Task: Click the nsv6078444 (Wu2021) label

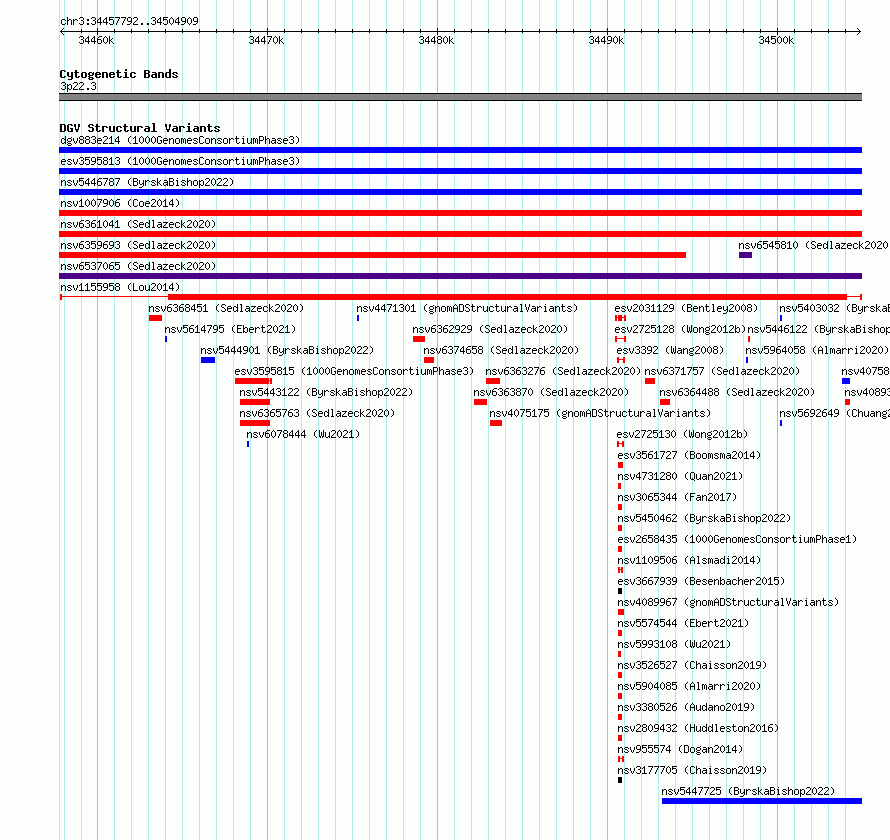Action: coord(303,434)
